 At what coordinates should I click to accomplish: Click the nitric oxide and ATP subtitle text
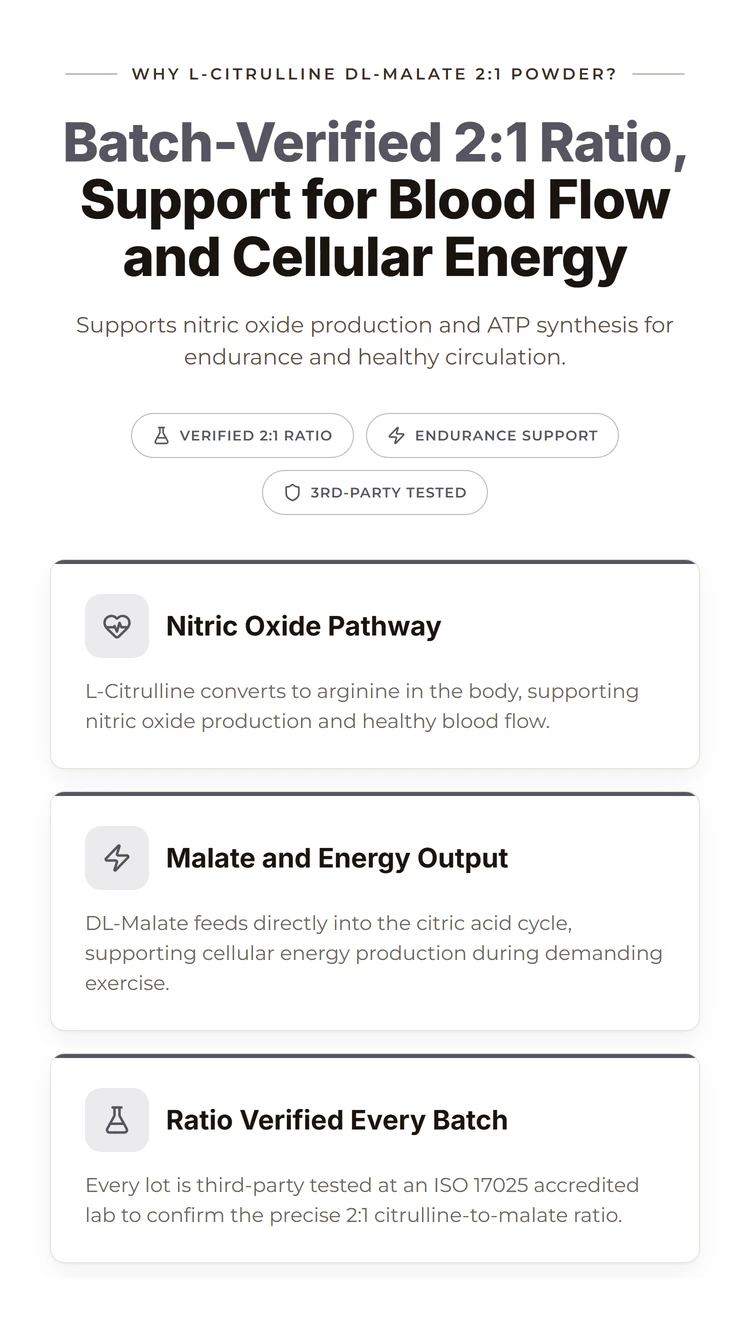pos(375,341)
